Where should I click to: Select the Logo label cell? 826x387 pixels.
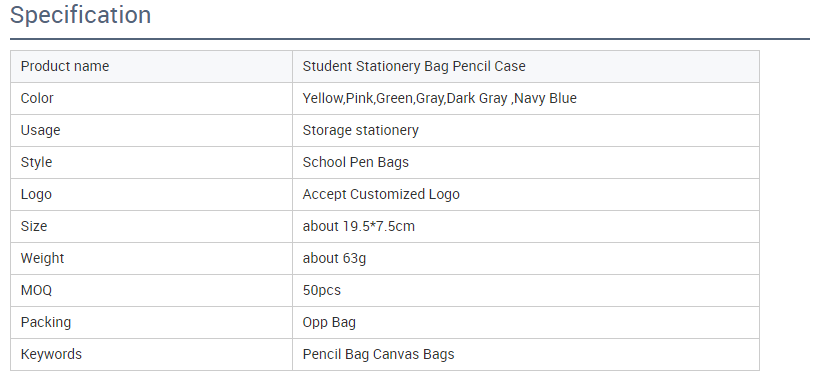pos(151,194)
